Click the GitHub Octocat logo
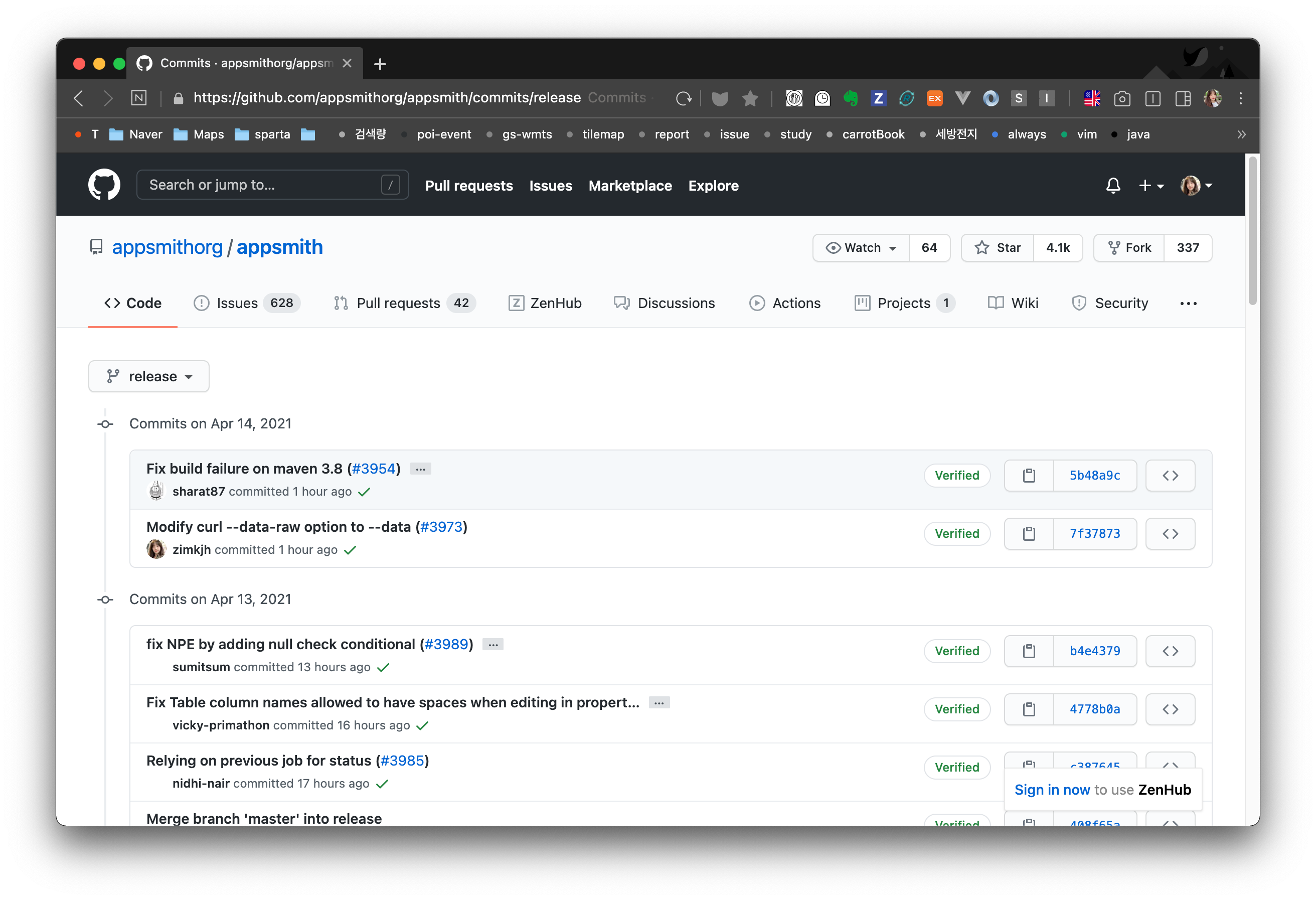This screenshot has width=1316, height=900. [104, 185]
